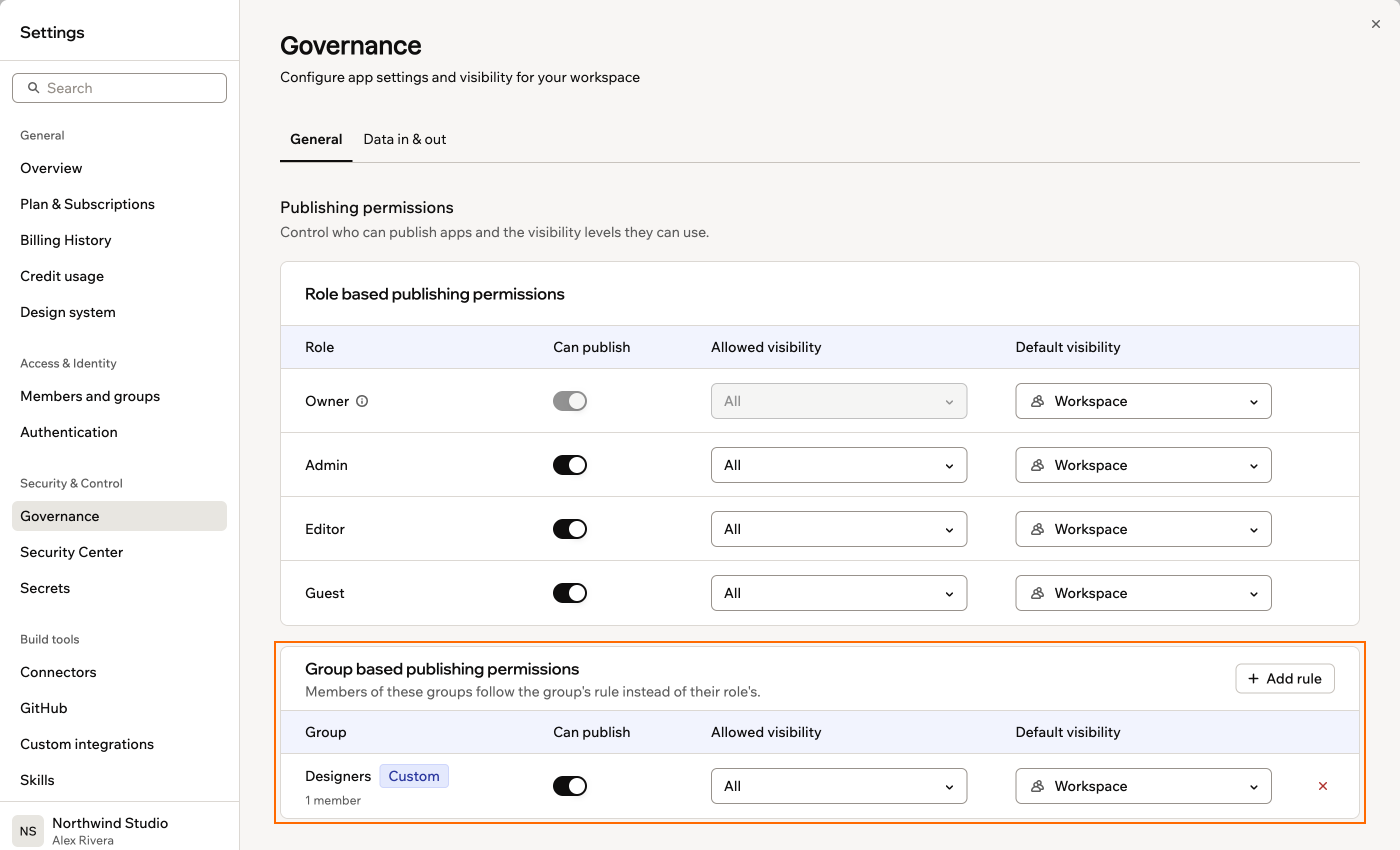This screenshot has width=1400, height=850.
Task: Click the Custom tag beside Designers
Action: (x=414, y=776)
